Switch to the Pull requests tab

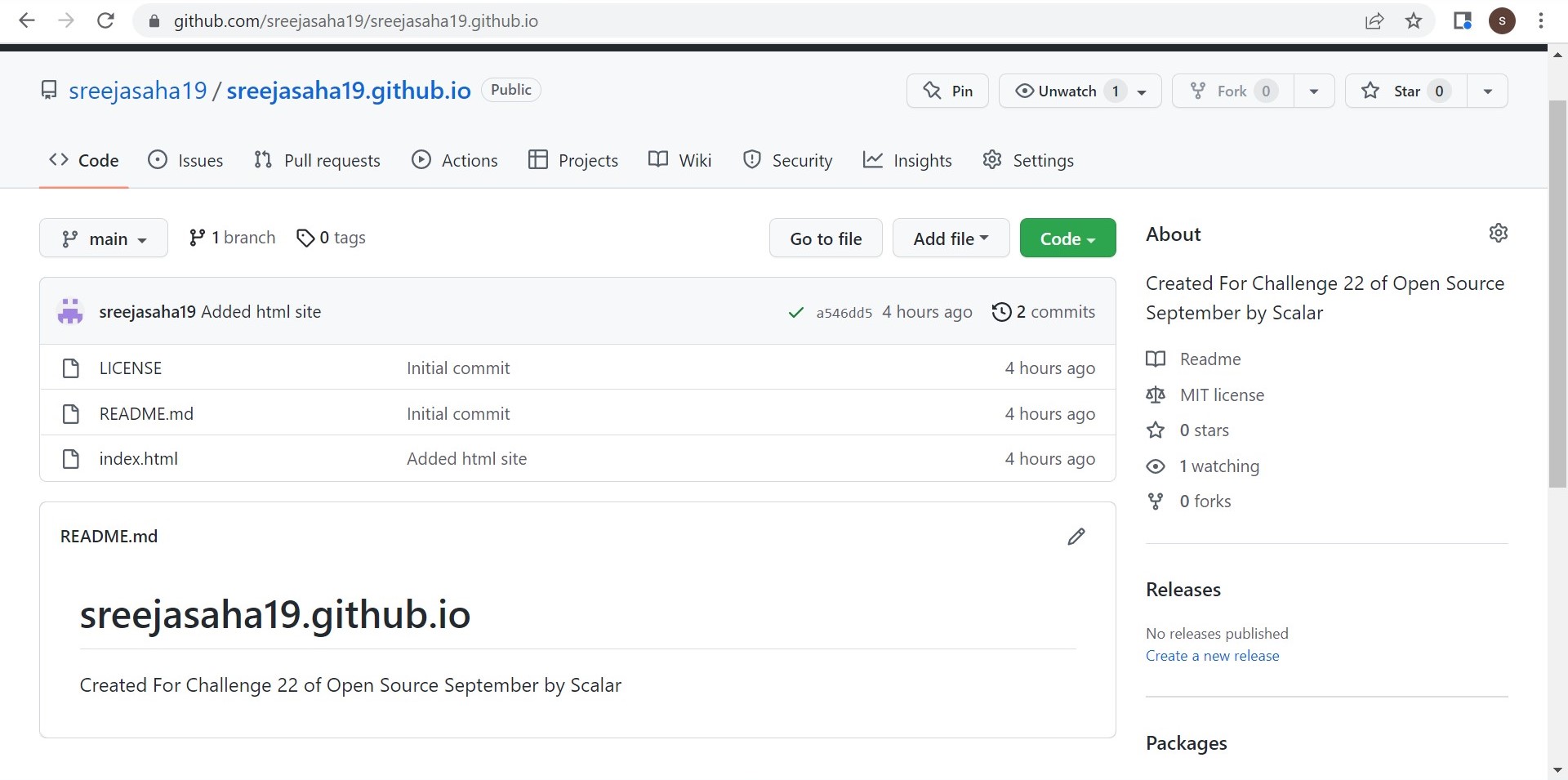[317, 161]
